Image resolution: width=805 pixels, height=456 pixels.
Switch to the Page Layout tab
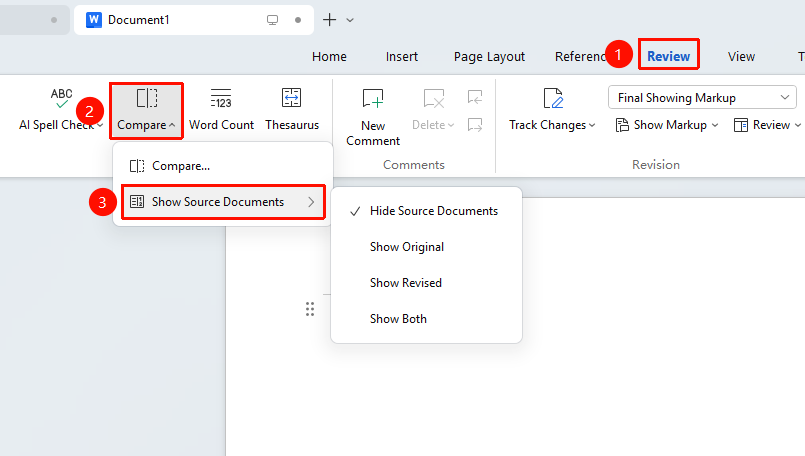point(489,56)
